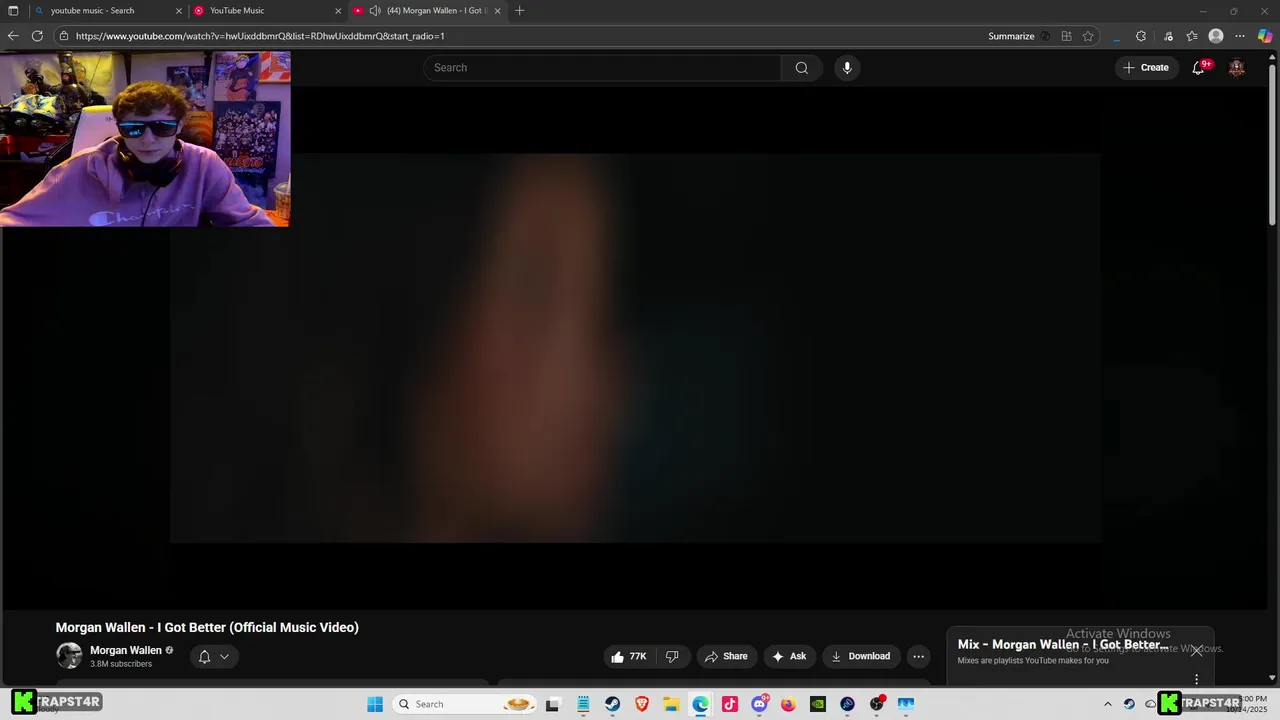This screenshot has height=720, width=1280.
Task: Click the Share button
Action: pyautogui.click(x=726, y=657)
